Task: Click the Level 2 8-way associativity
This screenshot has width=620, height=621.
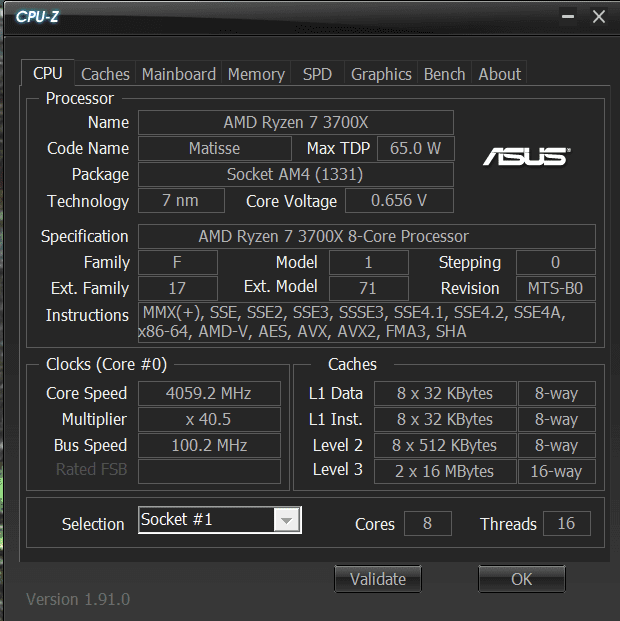Action: click(x=557, y=445)
